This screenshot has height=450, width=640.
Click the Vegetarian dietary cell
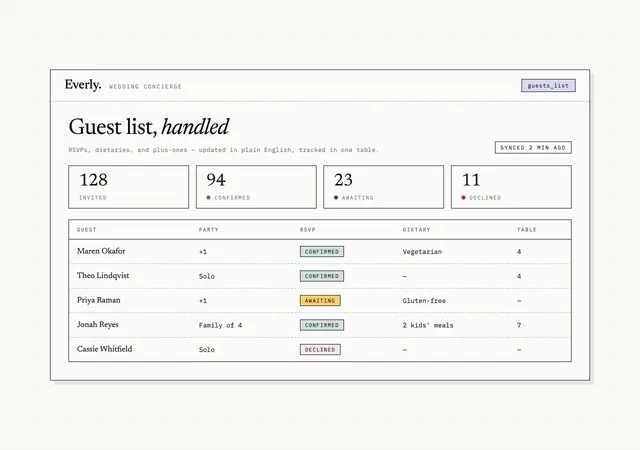pyautogui.click(x=422, y=252)
